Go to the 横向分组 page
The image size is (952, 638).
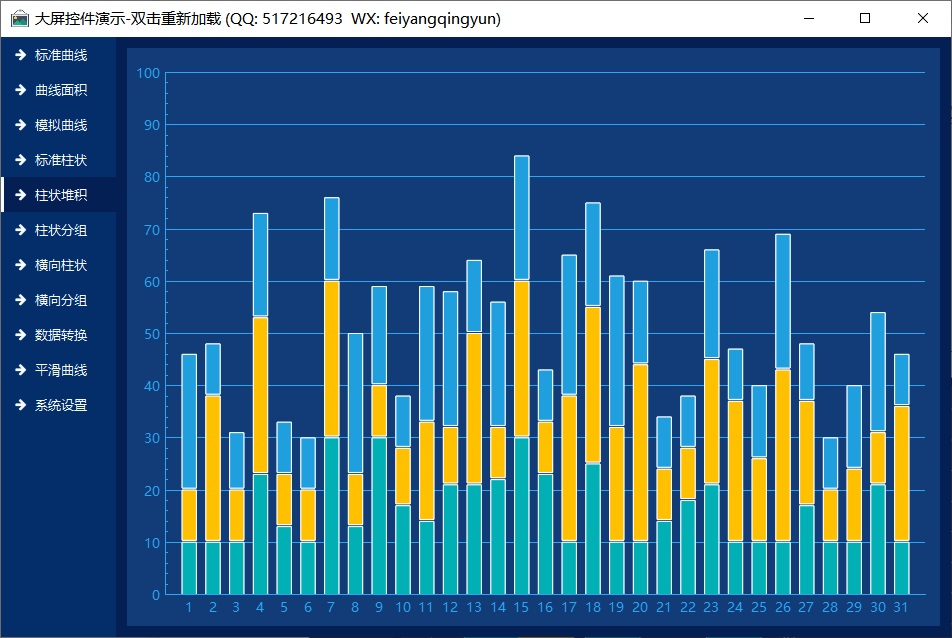pos(60,300)
